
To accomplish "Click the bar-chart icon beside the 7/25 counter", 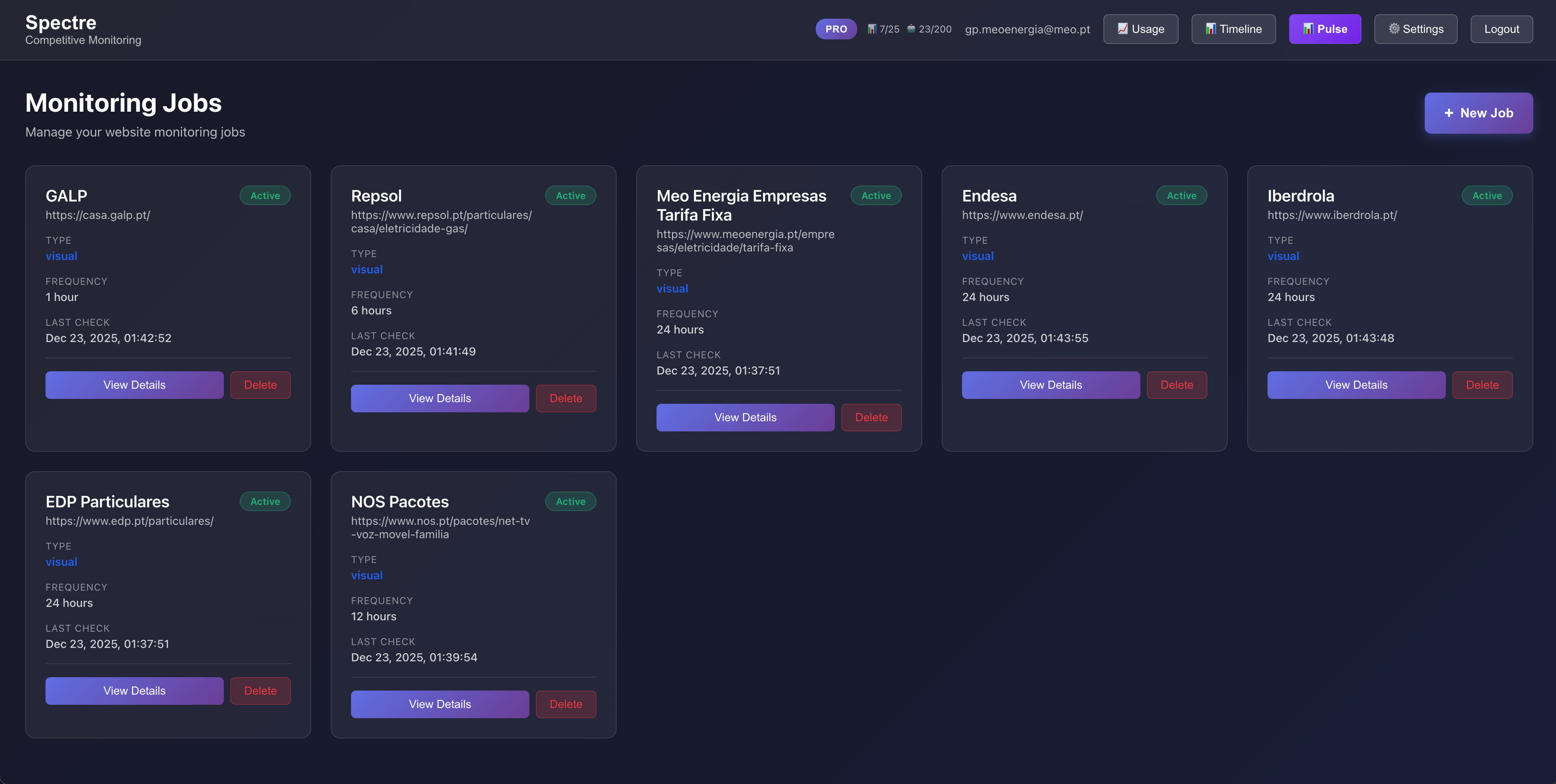I will [871, 28].
